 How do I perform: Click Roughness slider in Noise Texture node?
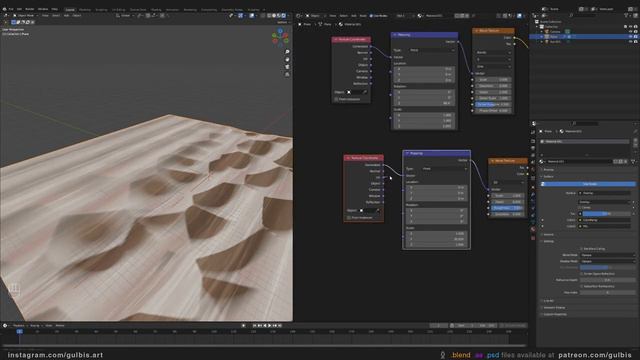[508, 208]
